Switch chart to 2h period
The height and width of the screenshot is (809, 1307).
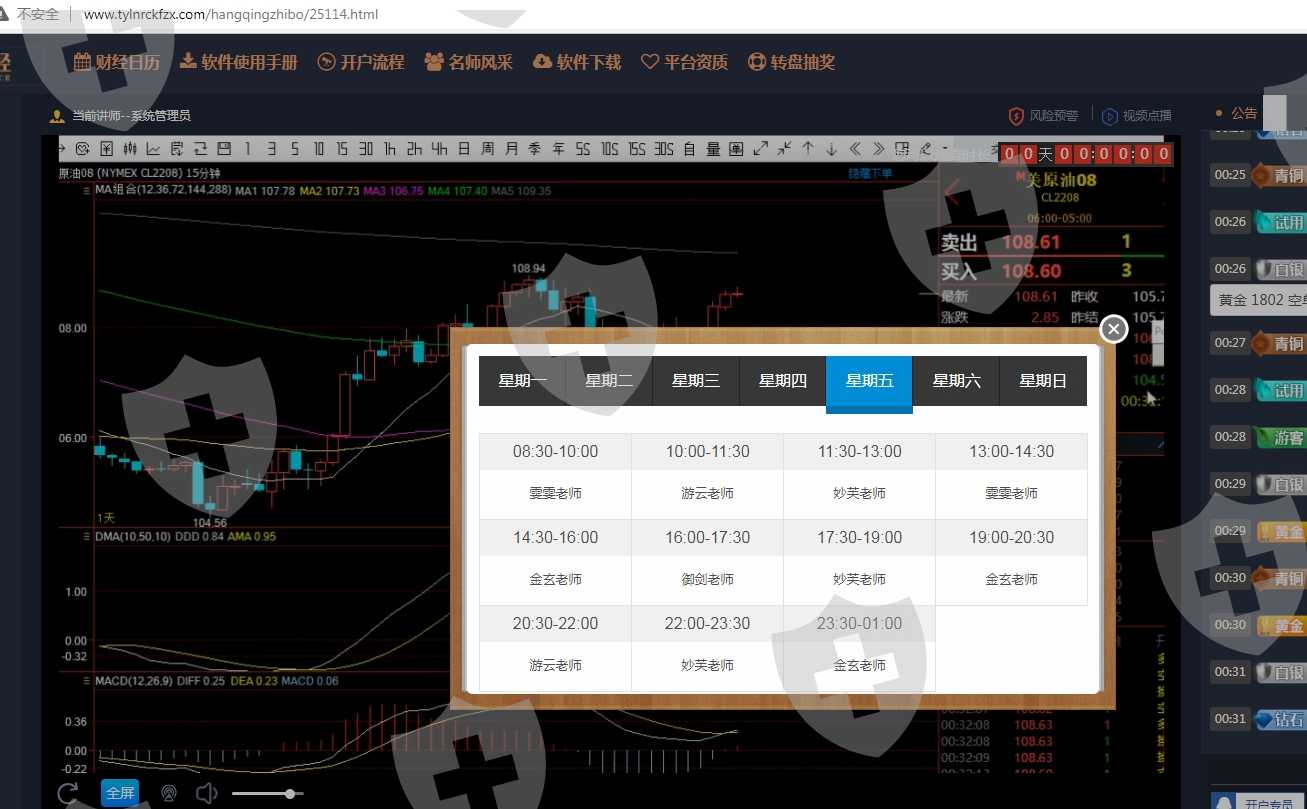[414, 149]
